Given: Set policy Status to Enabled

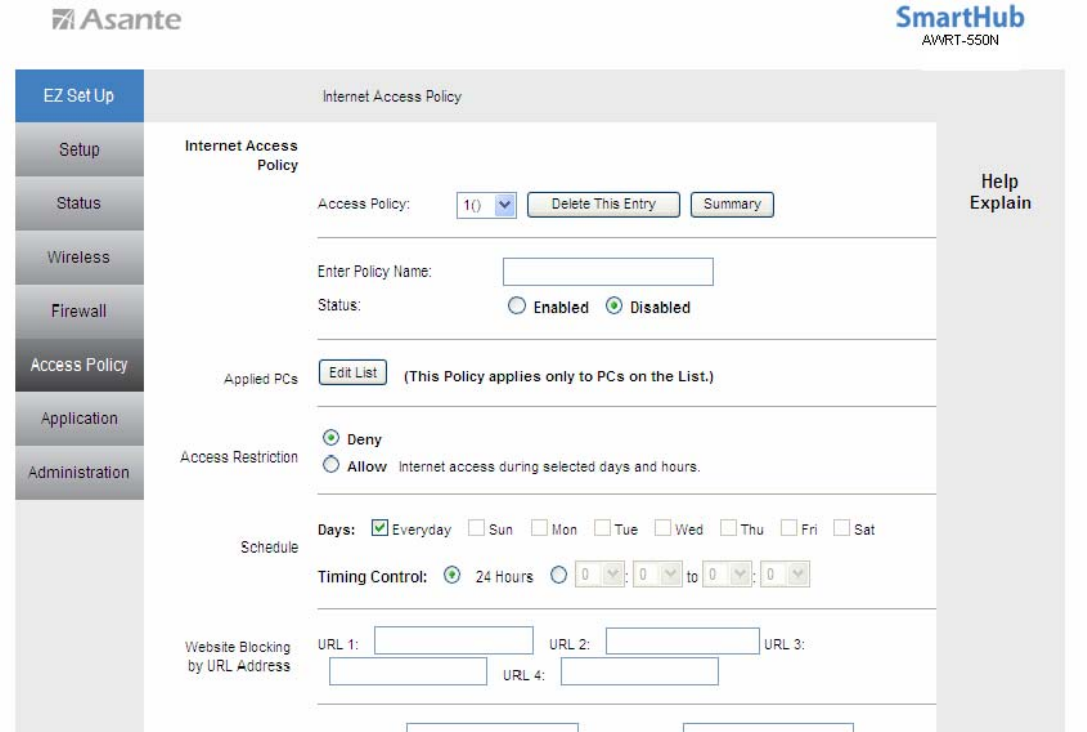Looking at the screenshot, I should (517, 307).
